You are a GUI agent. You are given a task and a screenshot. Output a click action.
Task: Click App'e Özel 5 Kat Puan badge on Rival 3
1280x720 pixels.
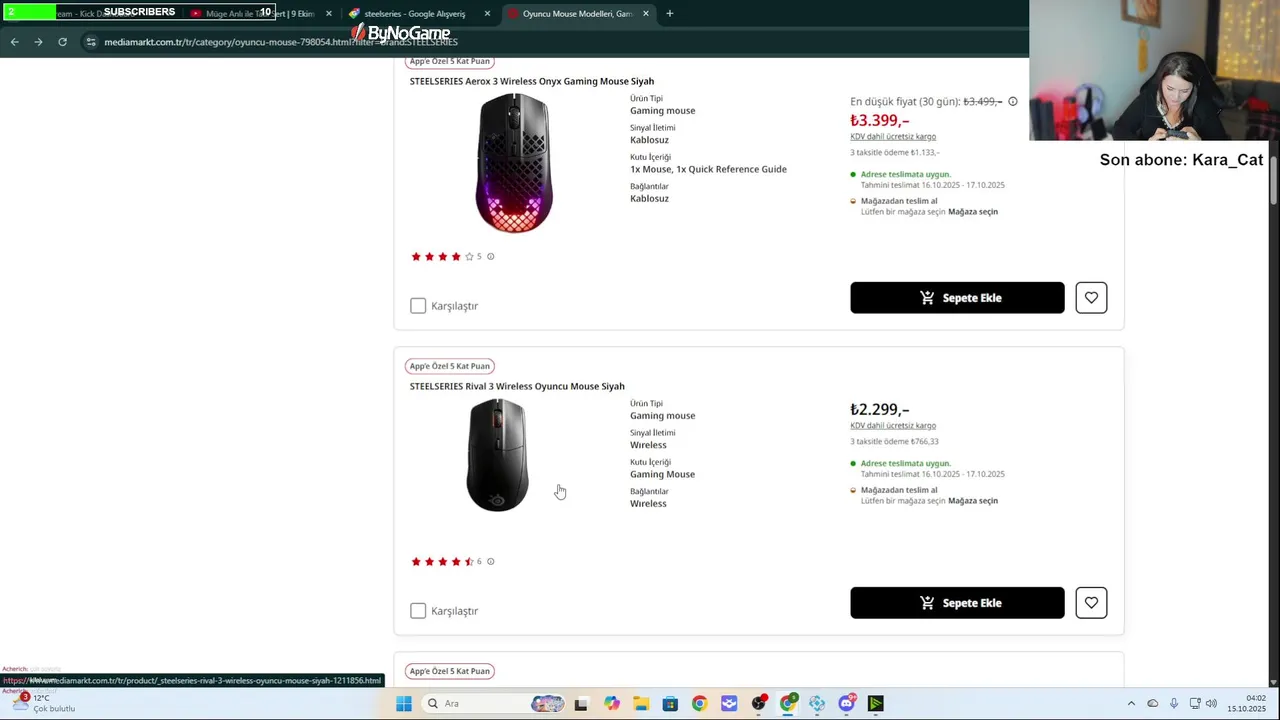(x=450, y=366)
